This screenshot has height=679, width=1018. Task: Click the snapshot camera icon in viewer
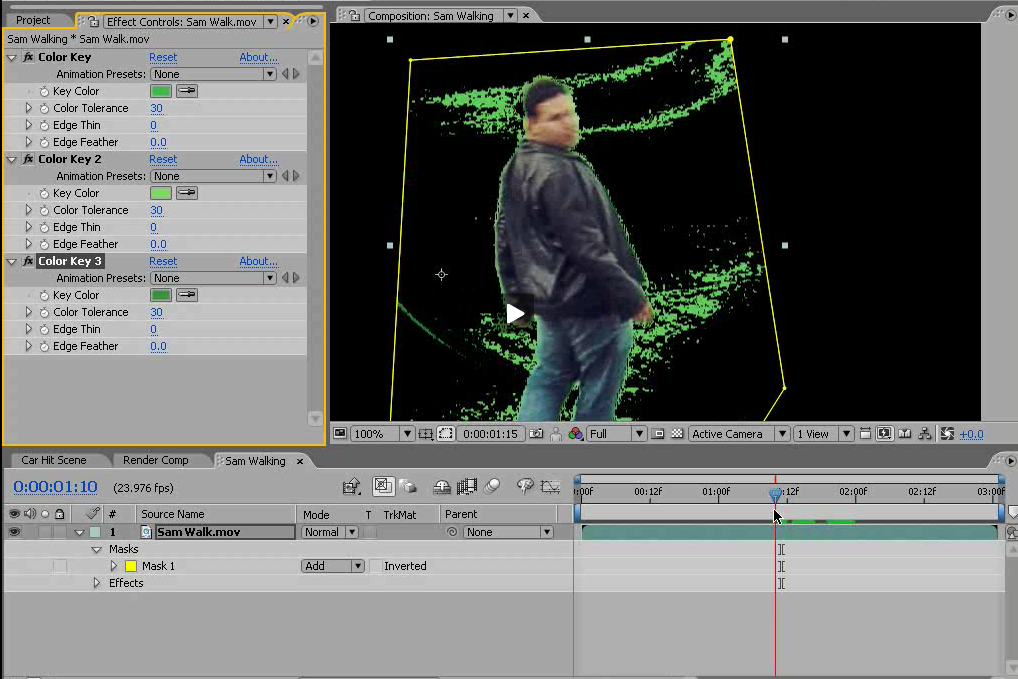coord(537,434)
